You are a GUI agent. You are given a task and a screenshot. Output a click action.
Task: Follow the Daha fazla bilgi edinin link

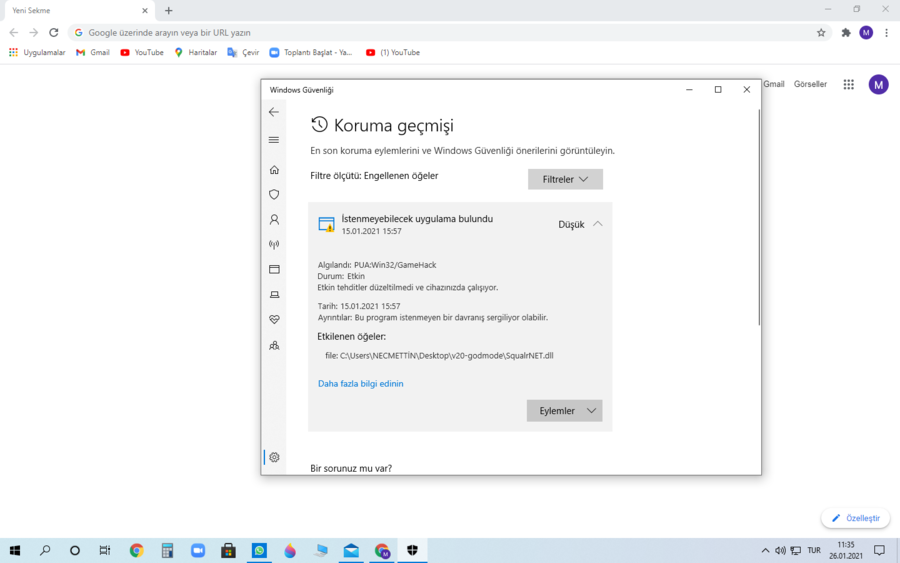pos(360,383)
